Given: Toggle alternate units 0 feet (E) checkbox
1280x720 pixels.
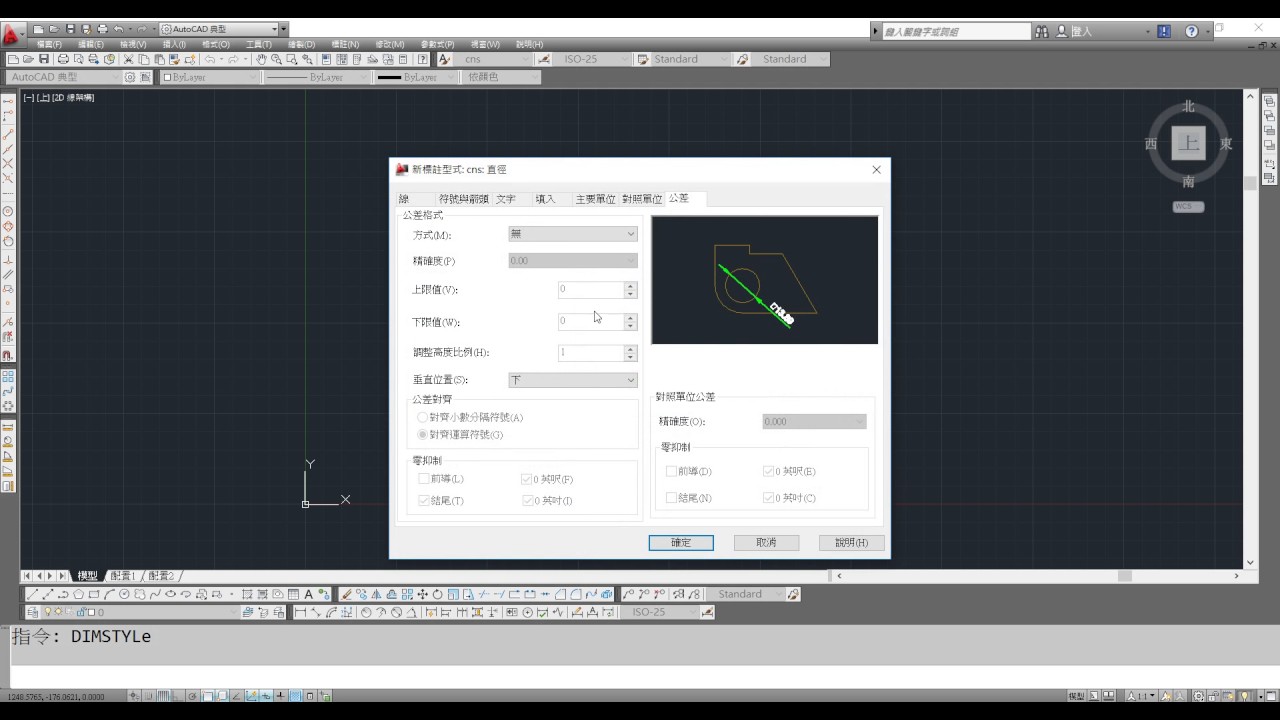Looking at the screenshot, I should point(769,471).
